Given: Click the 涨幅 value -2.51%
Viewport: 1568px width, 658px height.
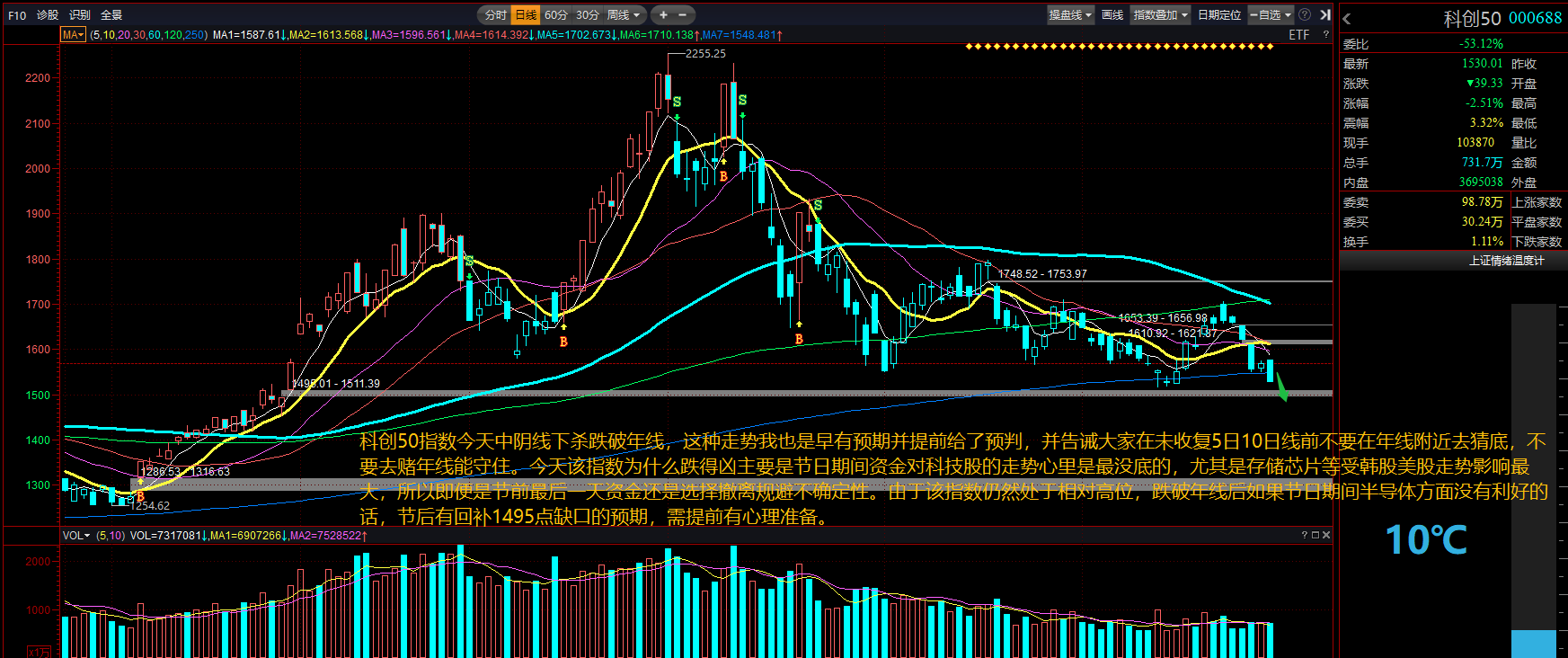Looking at the screenshot, I should tap(1484, 103).
